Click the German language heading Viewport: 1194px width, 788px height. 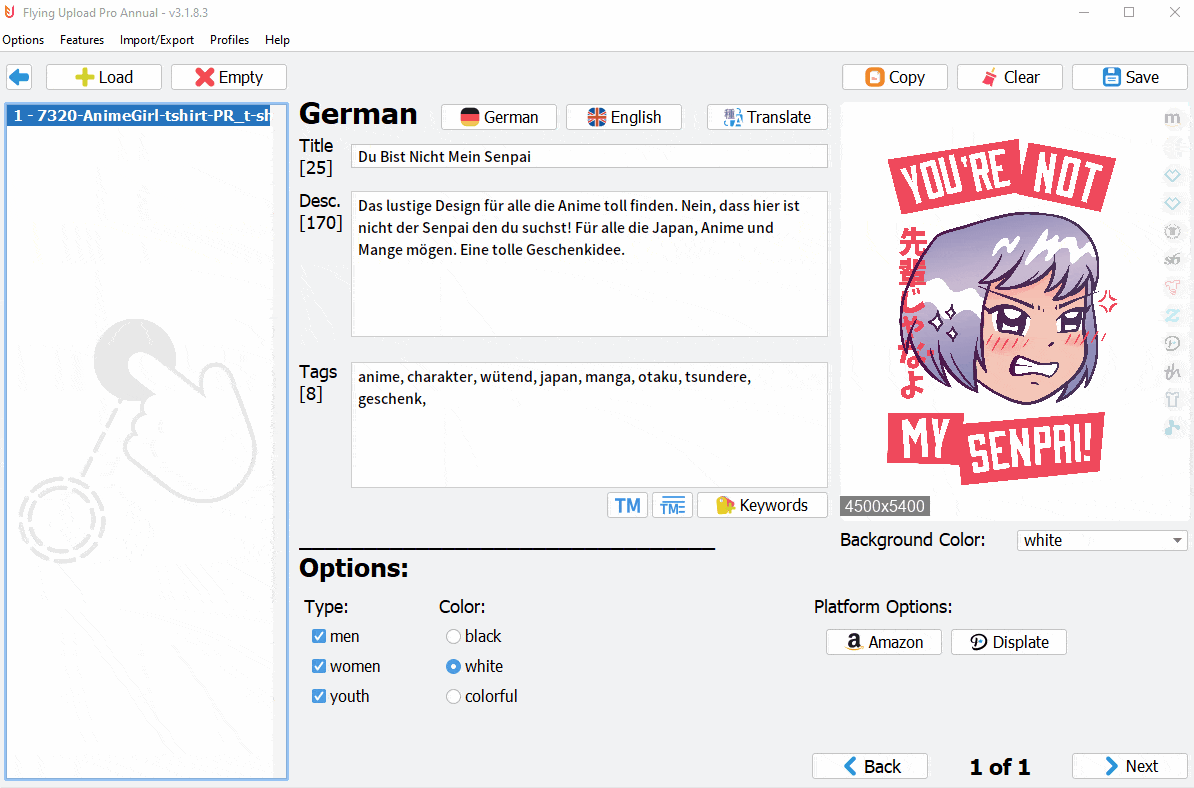pyautogui.click(x=358, y=114)
